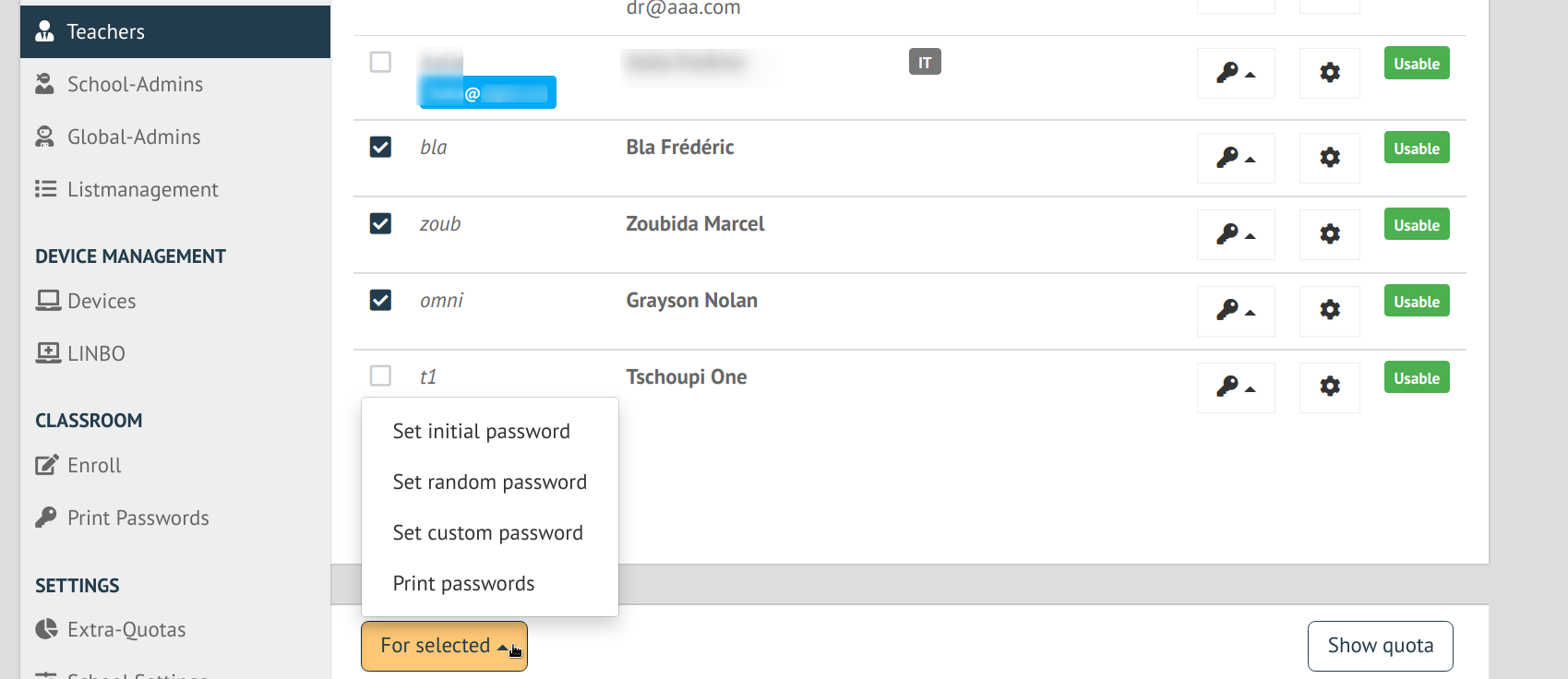Uncheck the checkbox for user bla

[380, 147]
